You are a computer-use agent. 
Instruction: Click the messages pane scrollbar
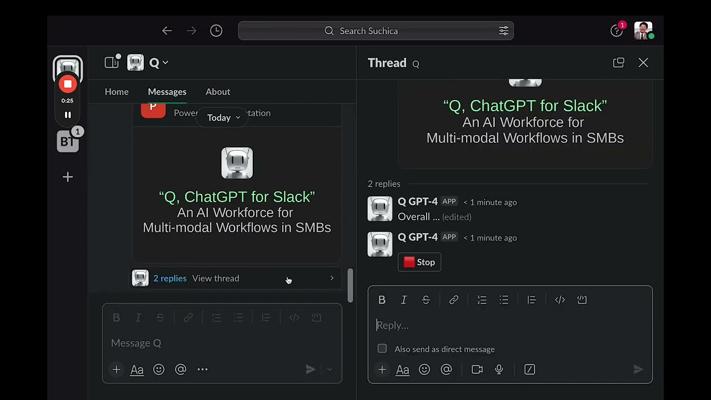pos(350,285)
